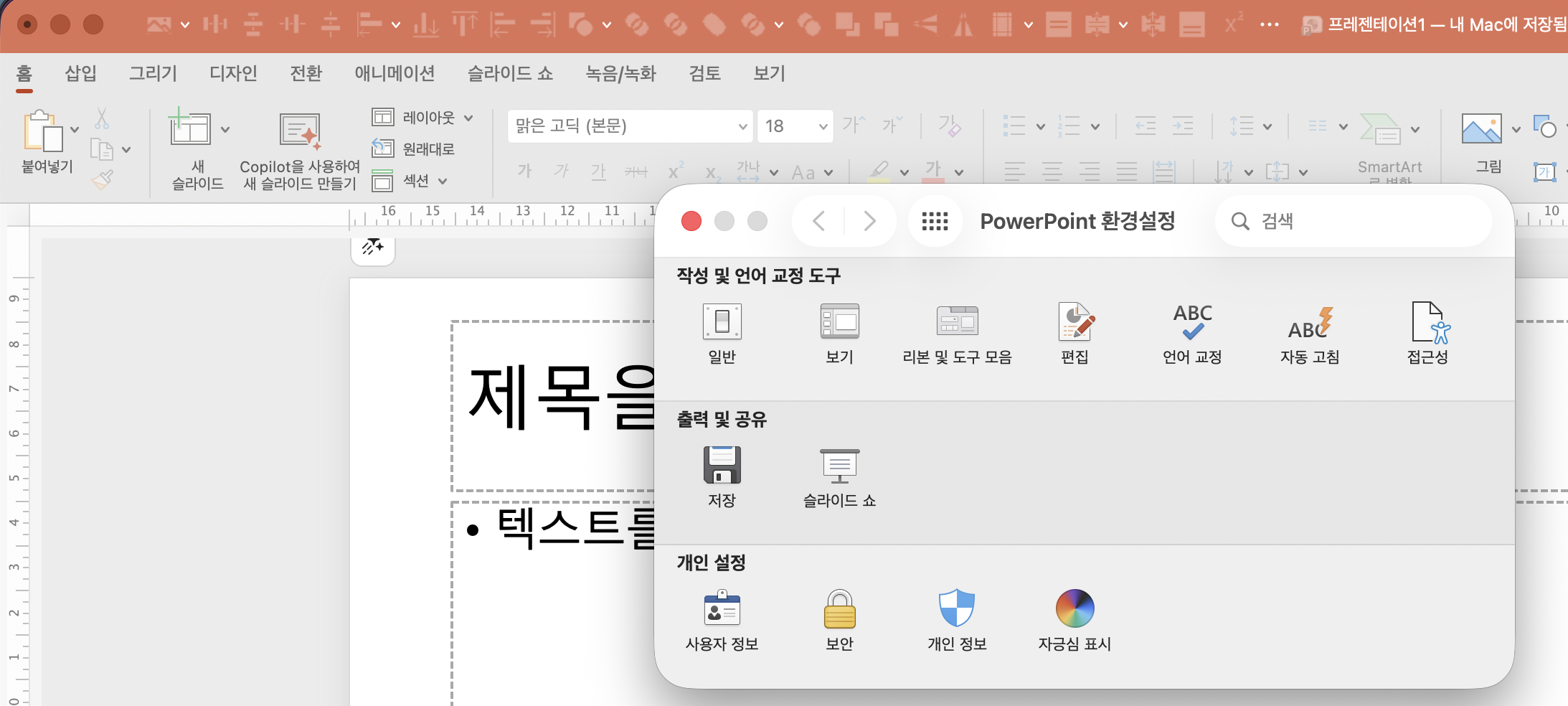The height and width of the screenshot is (706, 1568).
Task: Click the cut scissors icon
Action: (102, 118)
